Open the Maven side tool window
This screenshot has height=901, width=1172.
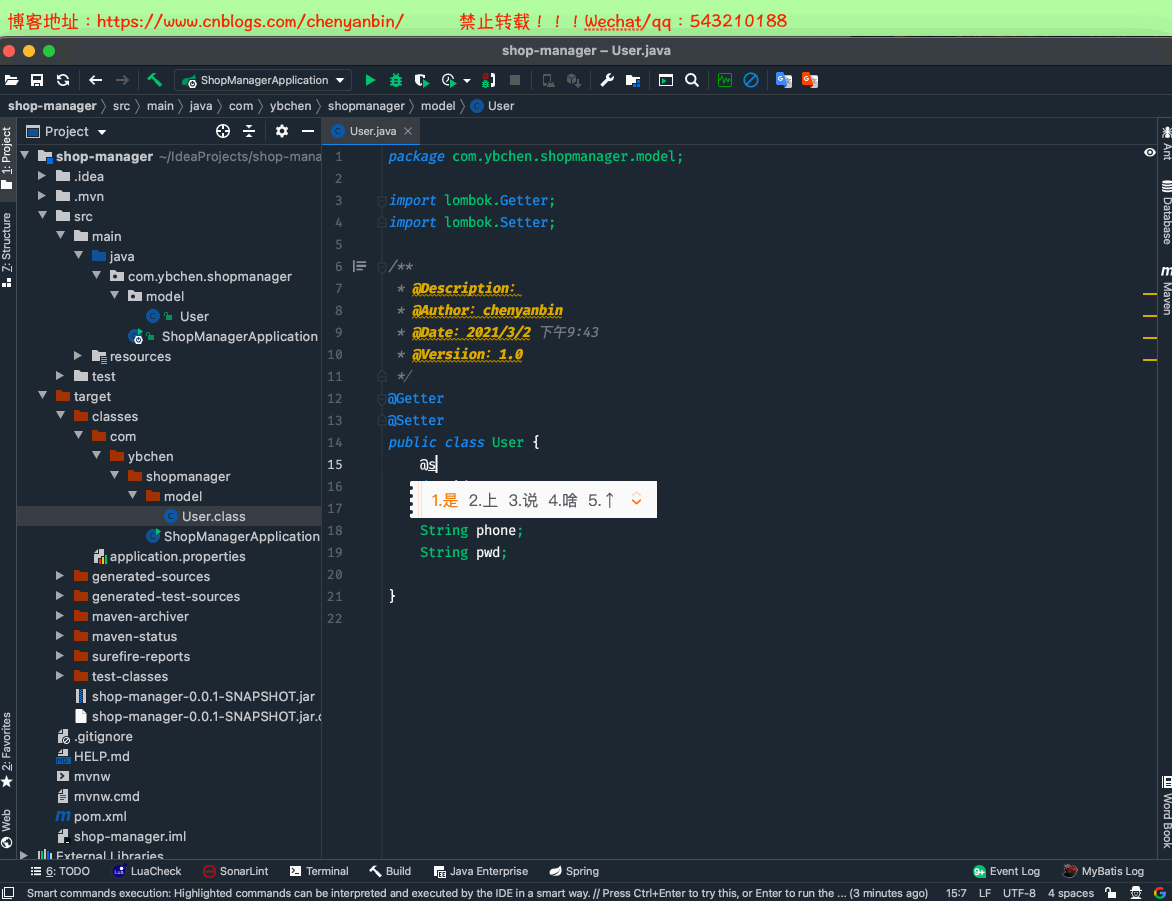click(x=1166, y=290)
